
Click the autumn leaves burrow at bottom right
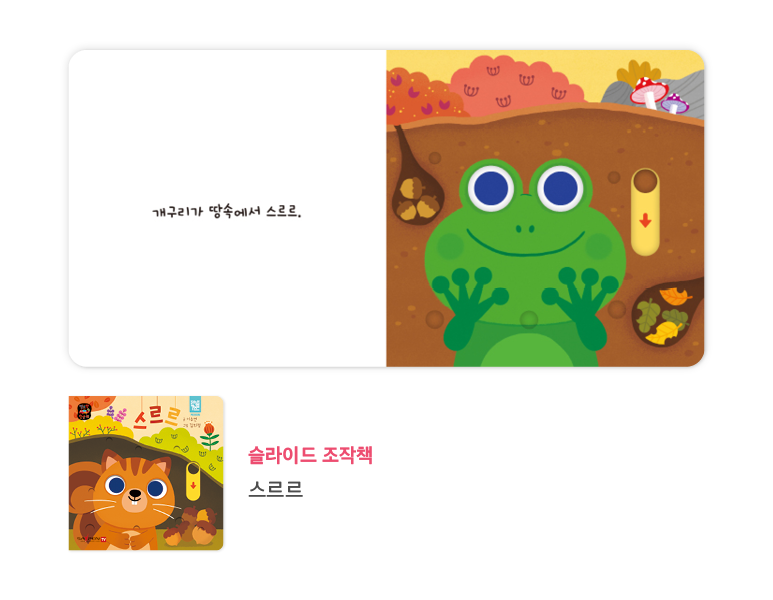coord(666,314)
